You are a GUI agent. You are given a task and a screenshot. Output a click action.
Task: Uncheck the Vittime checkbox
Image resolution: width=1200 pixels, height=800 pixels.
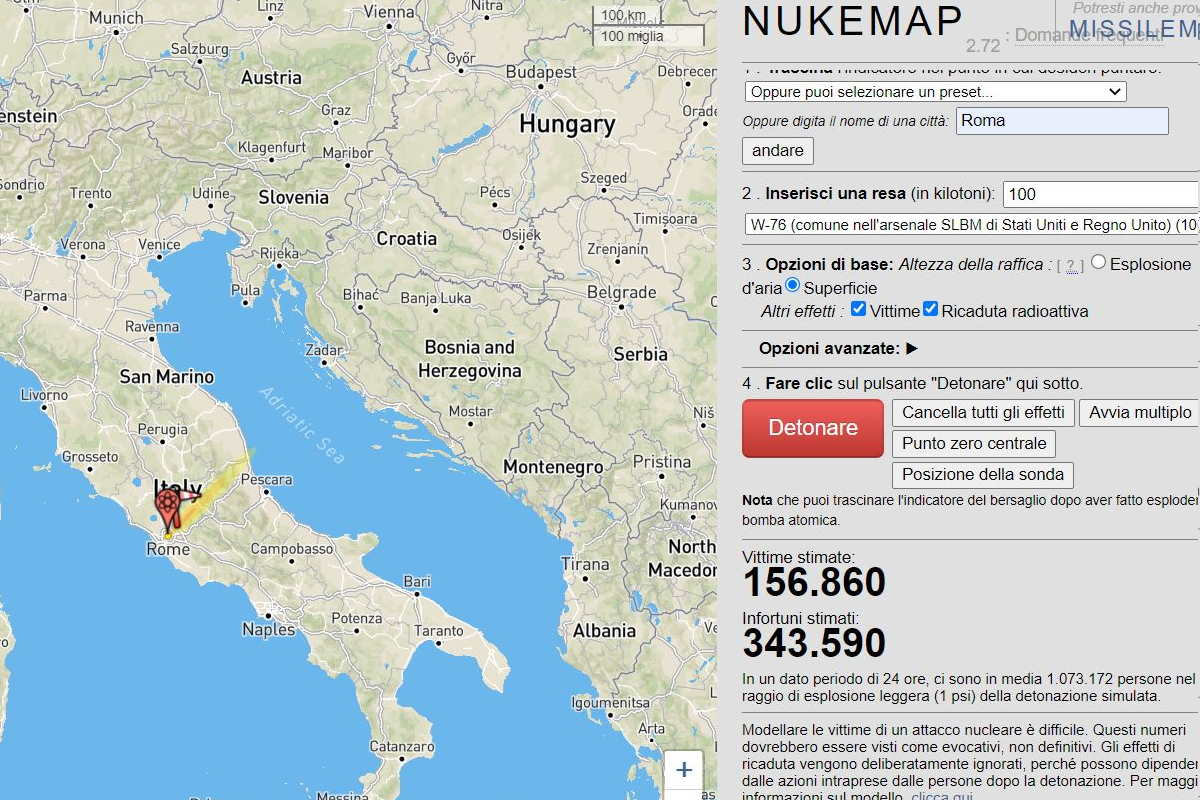[x=858, y=309]
